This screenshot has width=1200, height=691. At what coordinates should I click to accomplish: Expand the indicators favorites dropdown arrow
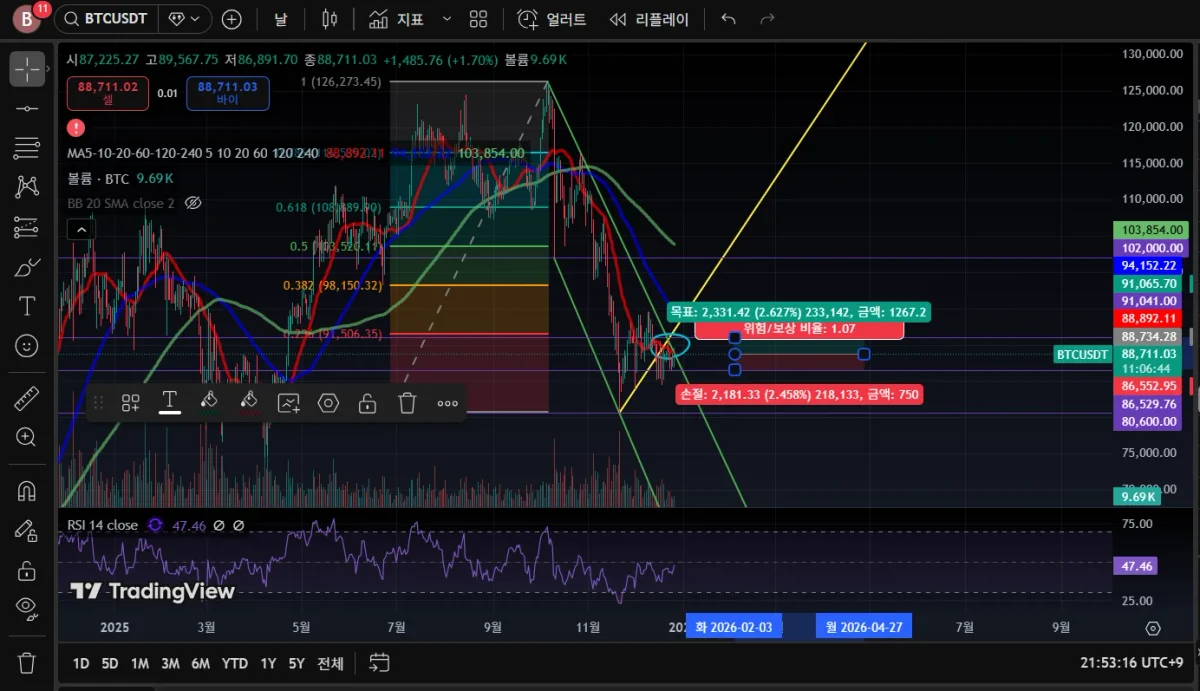pos(446,19)
